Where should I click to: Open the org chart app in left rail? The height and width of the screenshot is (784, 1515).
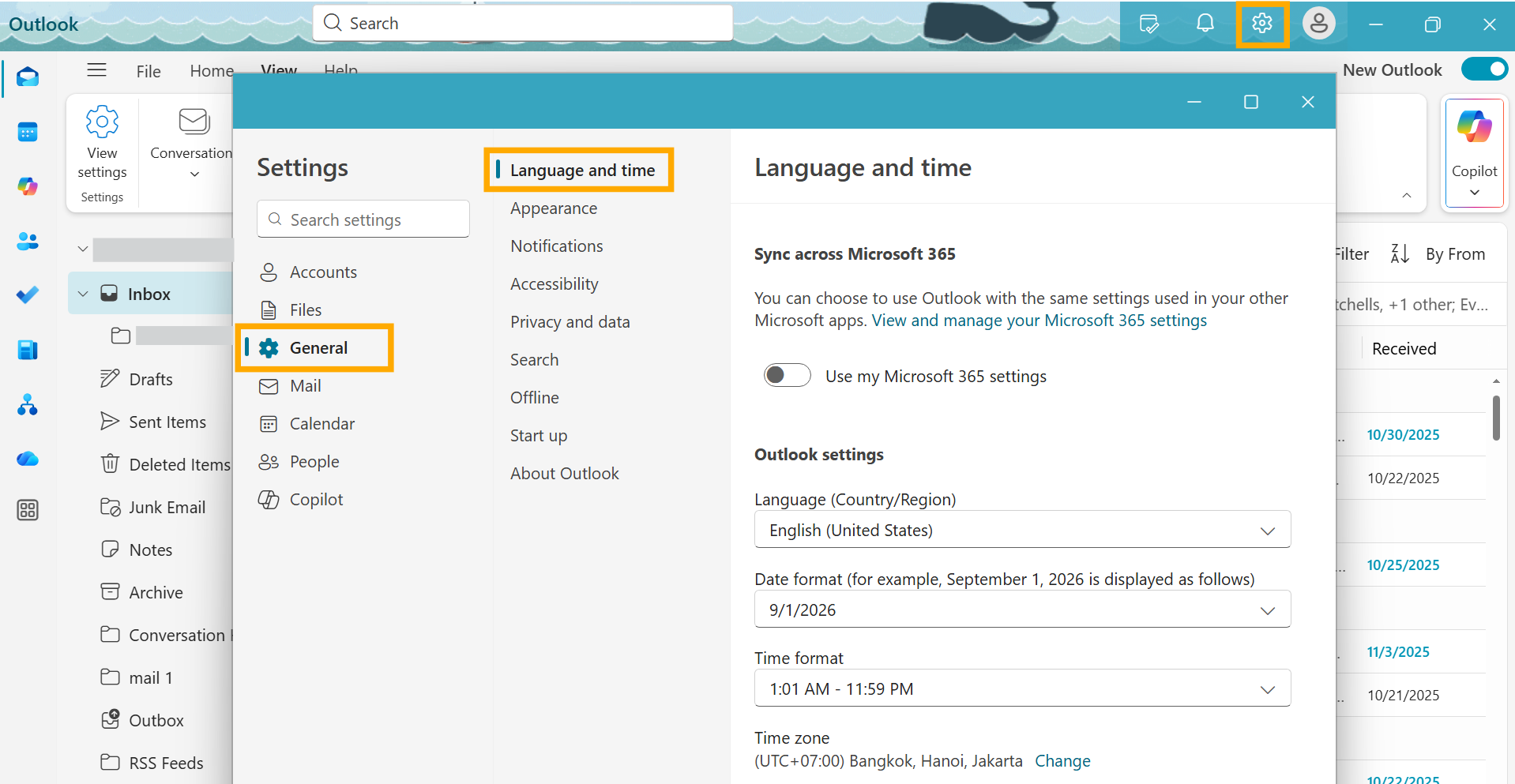click(28, 405)
